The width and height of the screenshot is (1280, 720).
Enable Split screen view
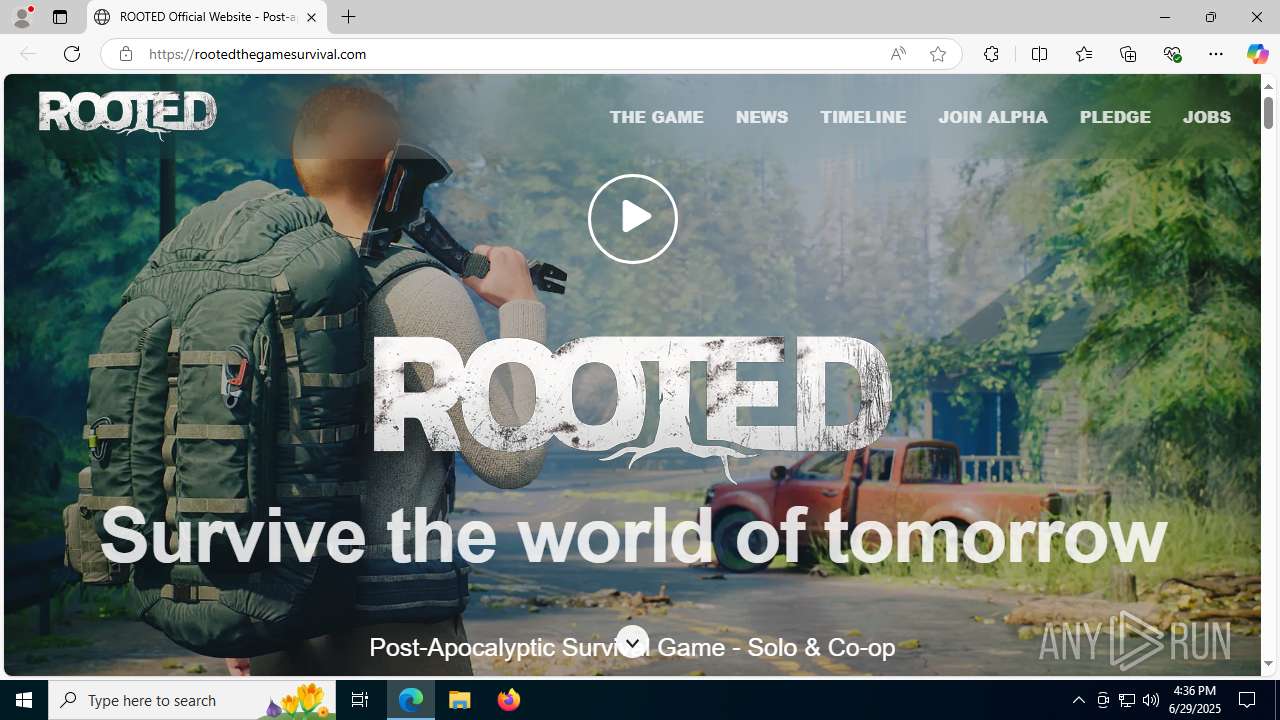coord(1039,54)
